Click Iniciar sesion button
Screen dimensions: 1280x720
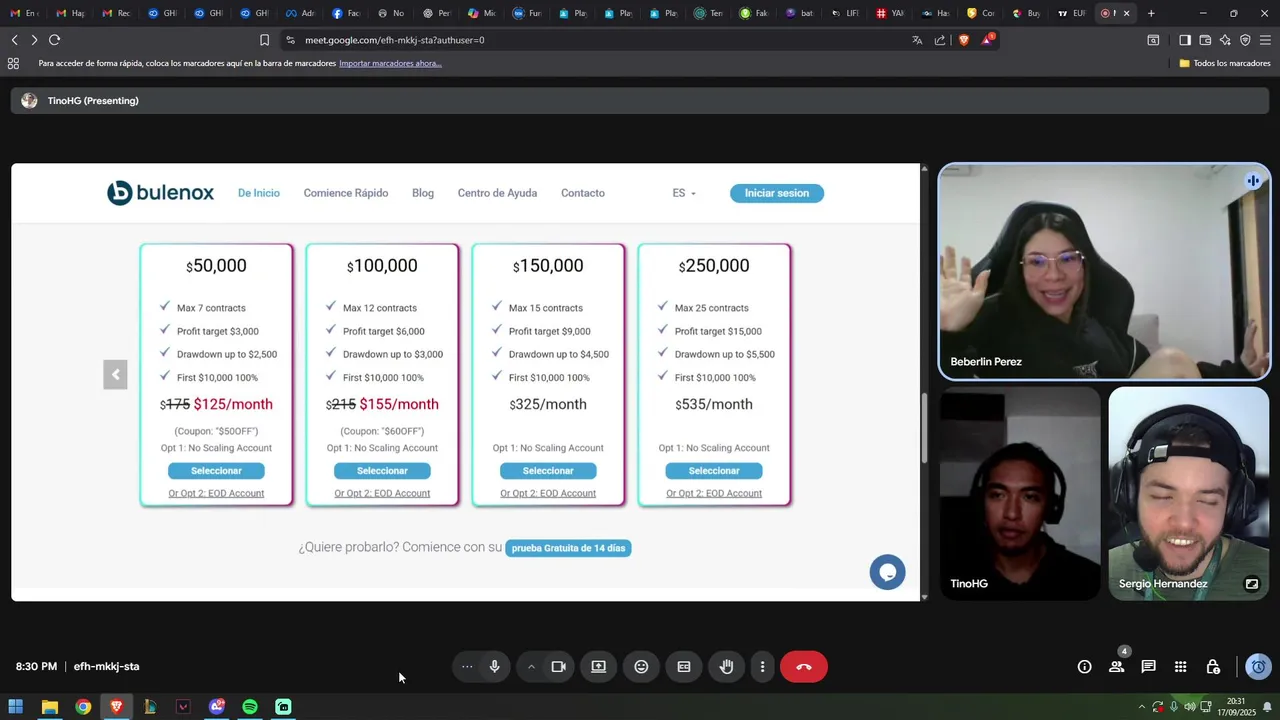(777, 193)
